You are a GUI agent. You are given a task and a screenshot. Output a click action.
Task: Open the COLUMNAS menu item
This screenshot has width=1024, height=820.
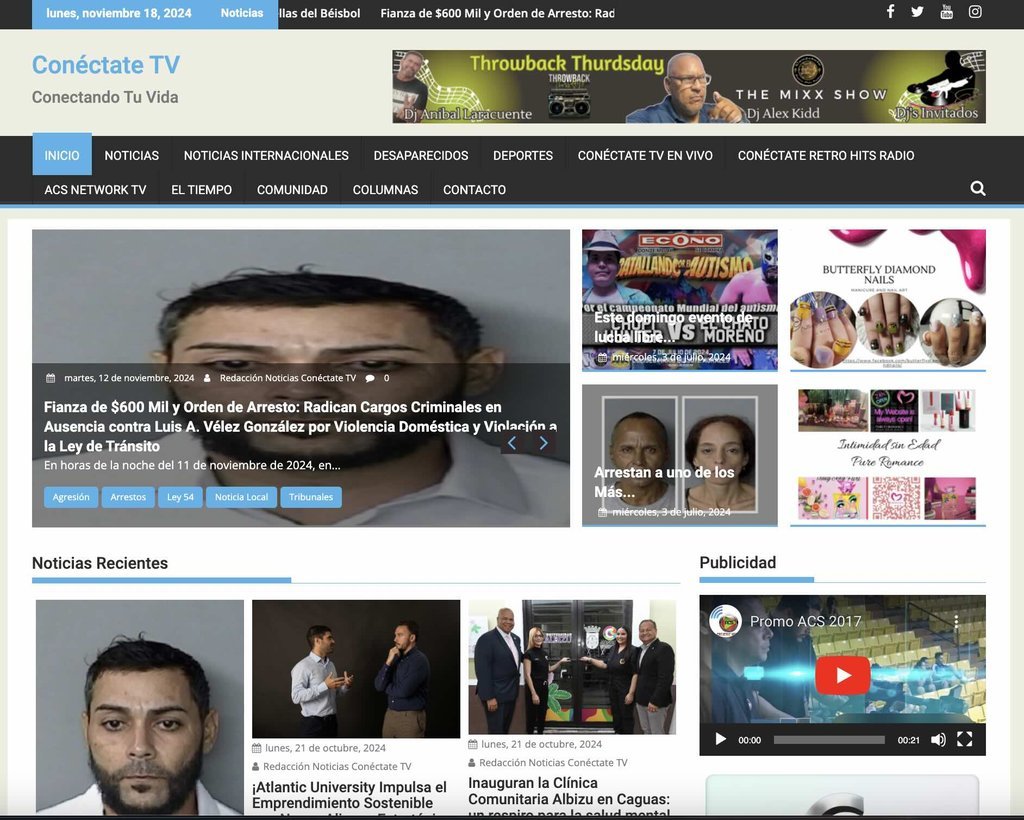385,190
